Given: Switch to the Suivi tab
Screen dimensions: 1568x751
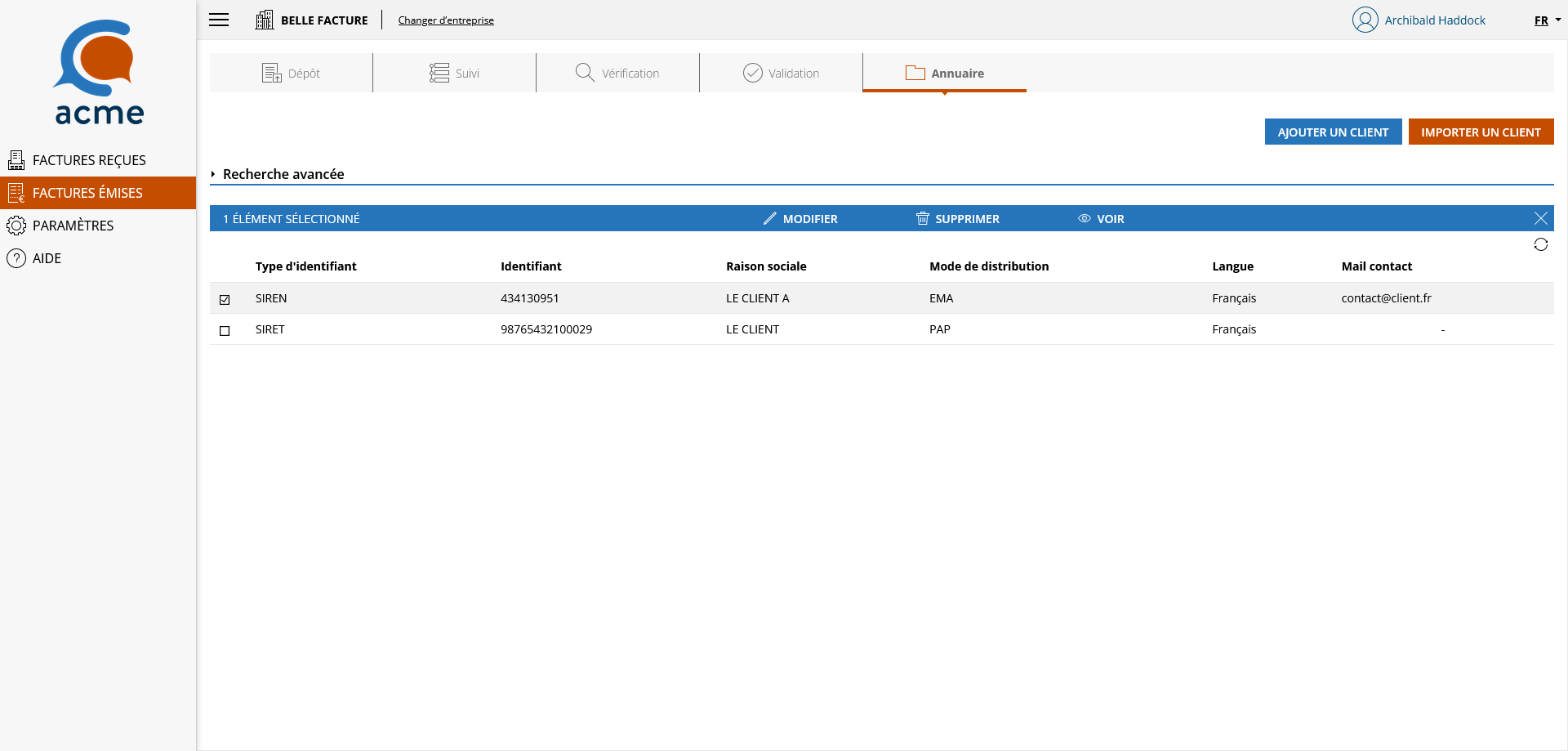Looking at the screenshot, I should pyautogui.click(x=455, y=73).
